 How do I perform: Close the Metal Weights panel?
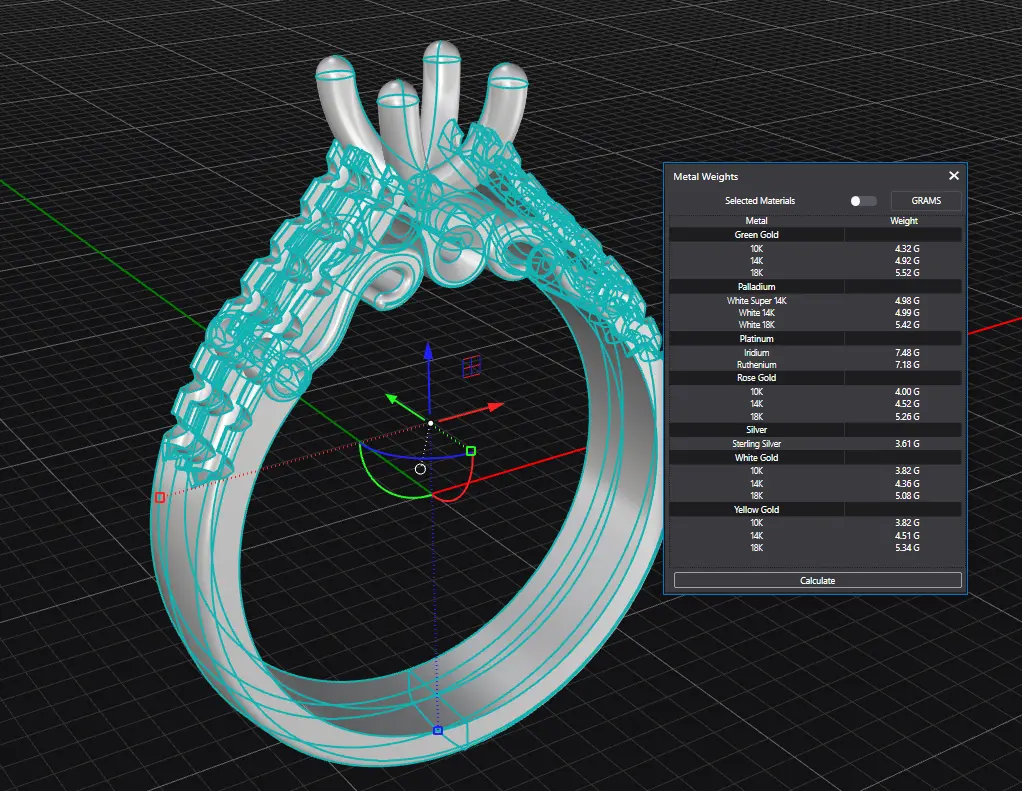pos(953,176)
